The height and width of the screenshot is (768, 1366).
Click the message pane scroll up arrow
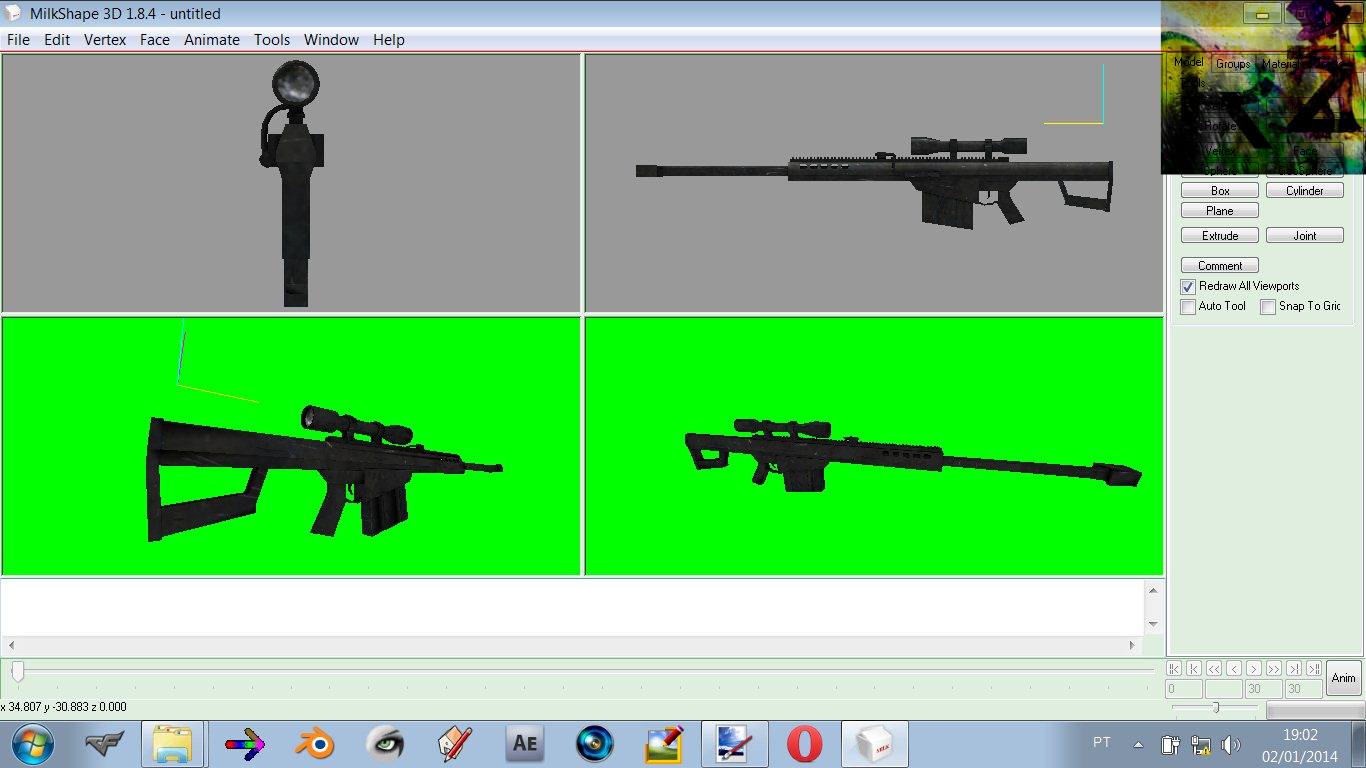(x=1154, y=591)
